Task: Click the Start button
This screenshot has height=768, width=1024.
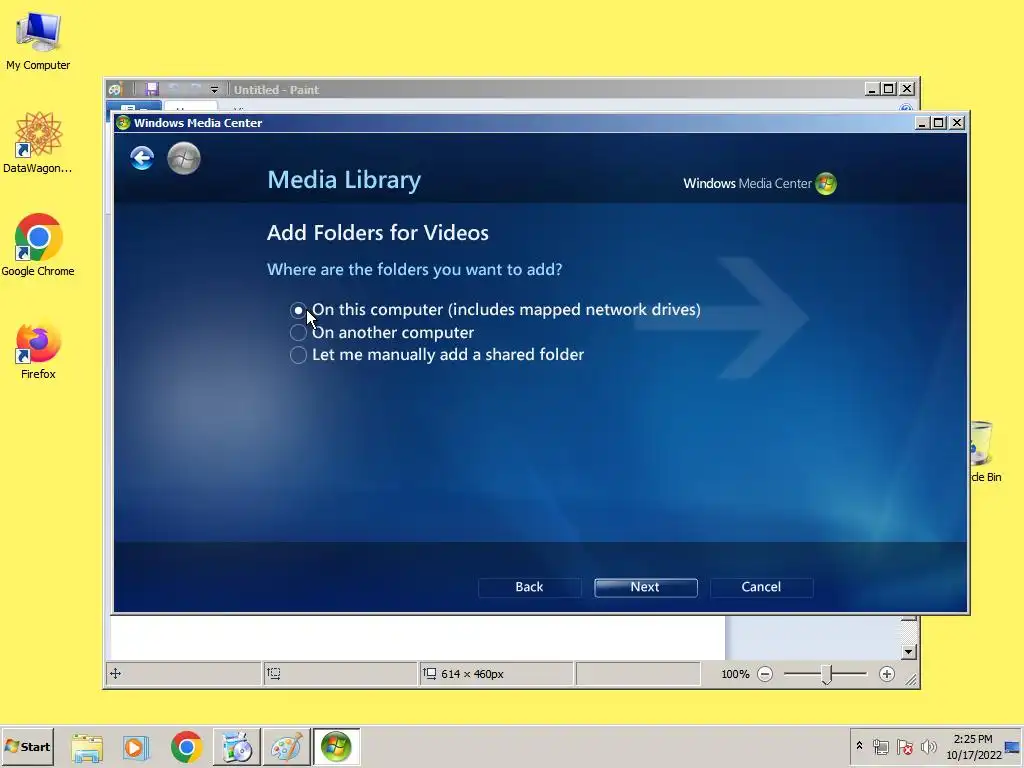Action: click(27, 746)
